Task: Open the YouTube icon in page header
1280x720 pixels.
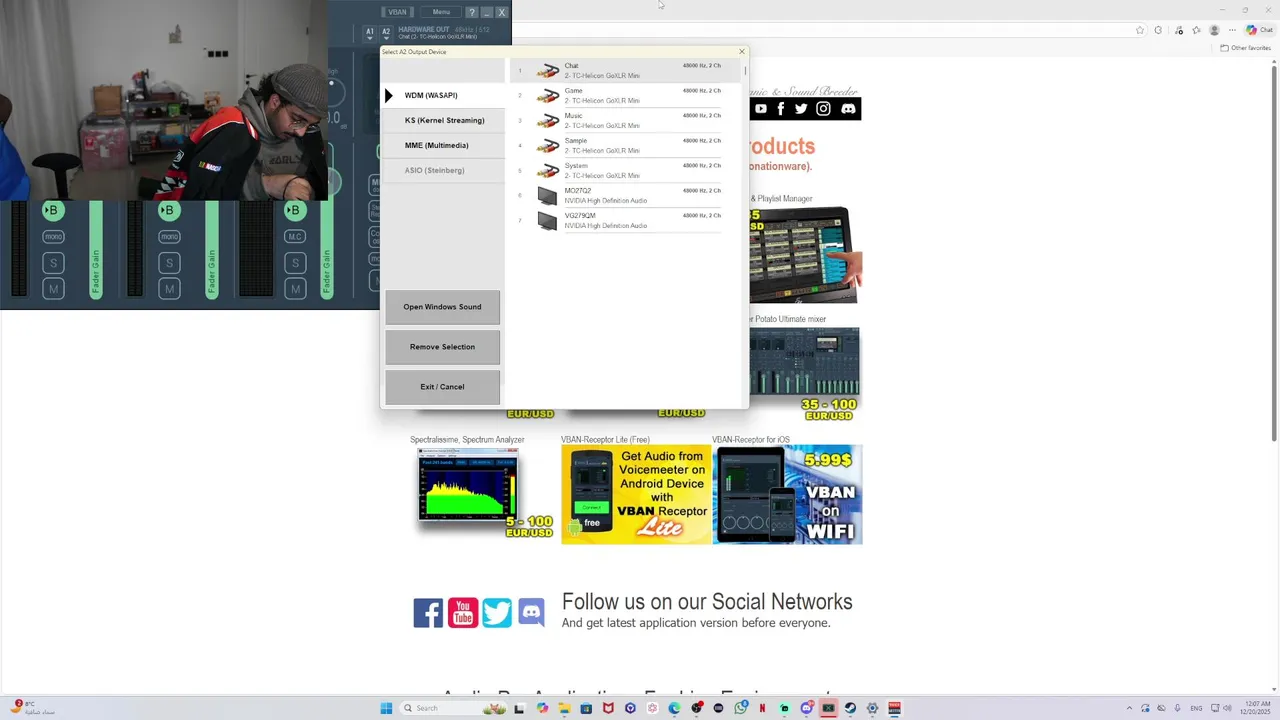Action: [x=761, y=109]
